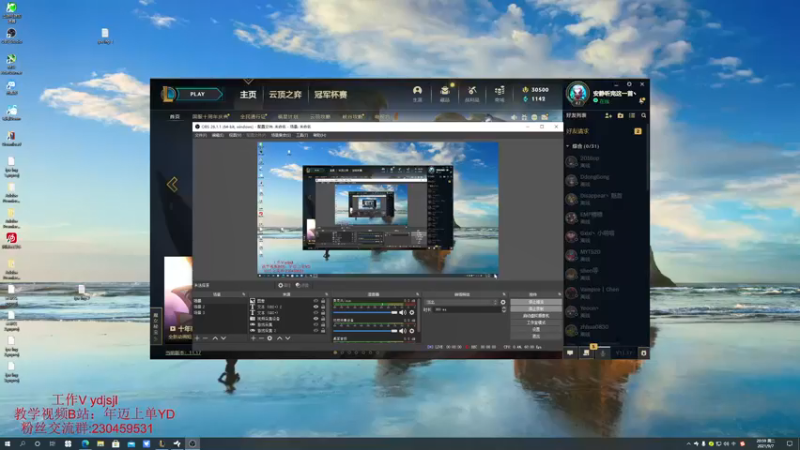Open the 文件 menu in OBS
Image resolution: width=800 pixels, height=450 pixels.
coord(201,135)
